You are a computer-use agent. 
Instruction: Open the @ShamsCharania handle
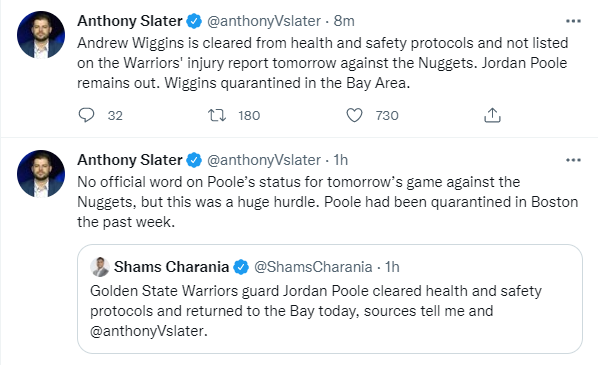tap(313, 267)
